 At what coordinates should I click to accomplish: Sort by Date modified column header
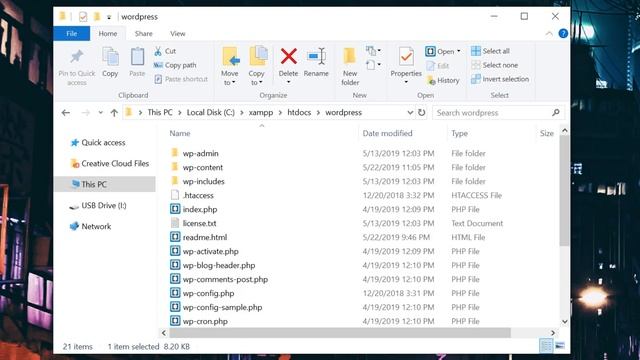pyautogui.click(x=387, y=133)
